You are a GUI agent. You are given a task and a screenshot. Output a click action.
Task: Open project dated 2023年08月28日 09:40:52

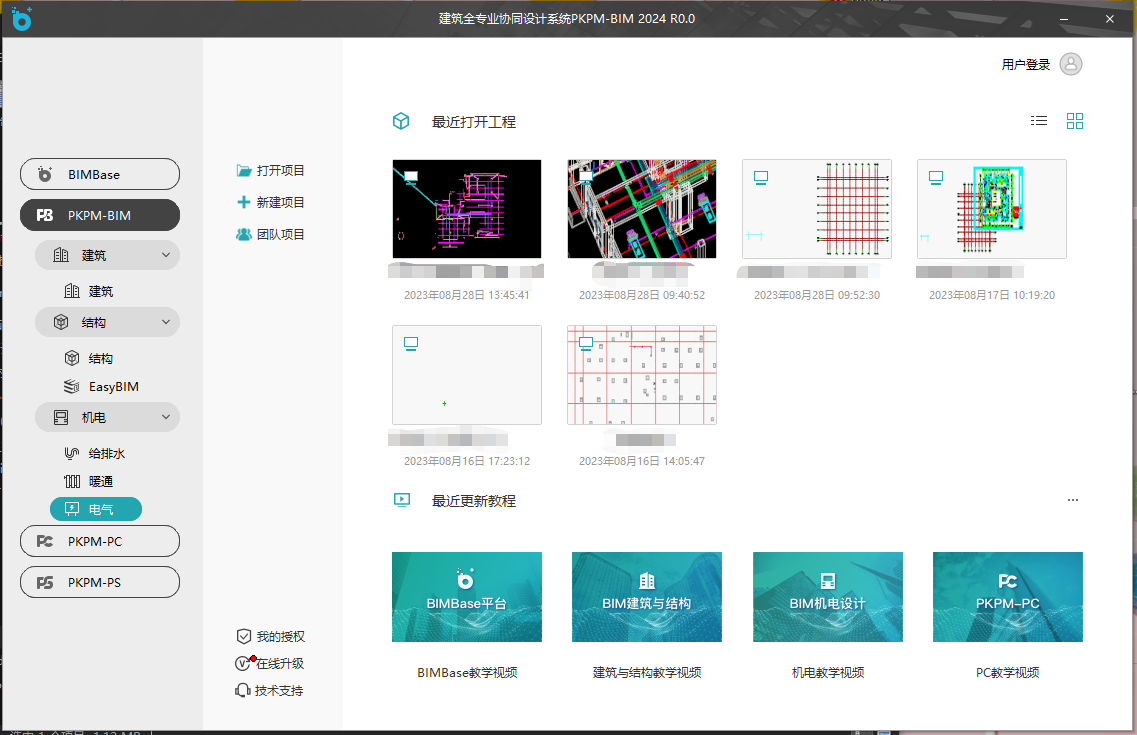[642, 209]
